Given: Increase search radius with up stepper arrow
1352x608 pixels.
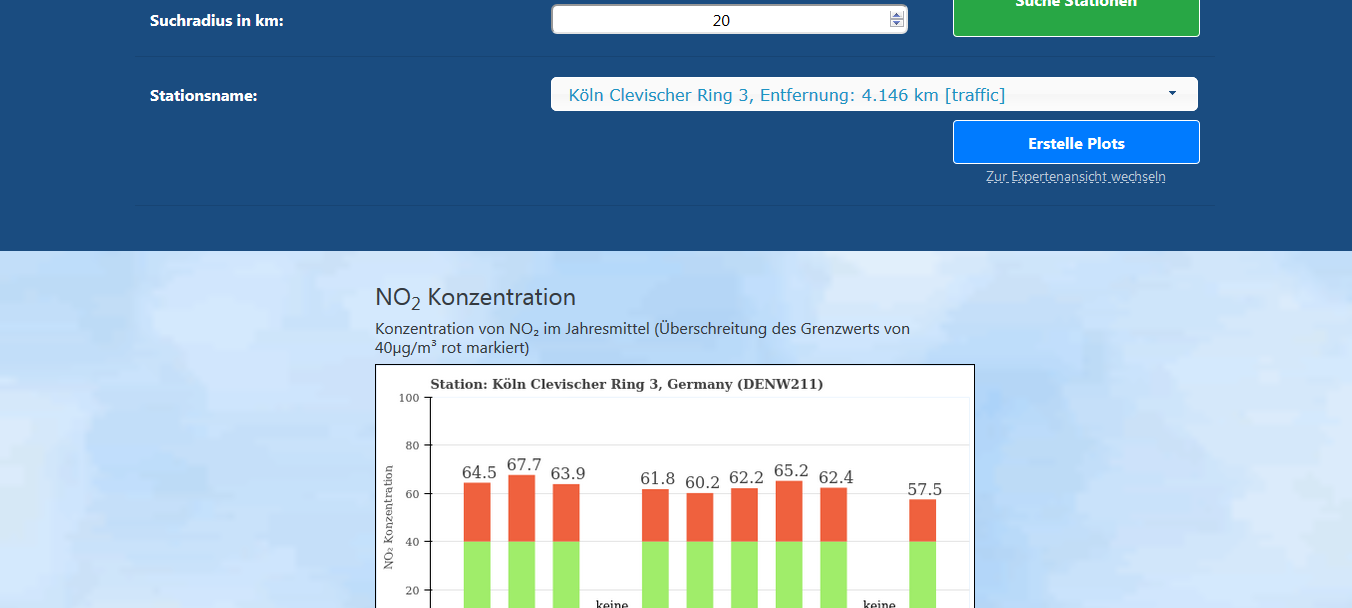Looking at the screenshot, I should pos(897,15).
